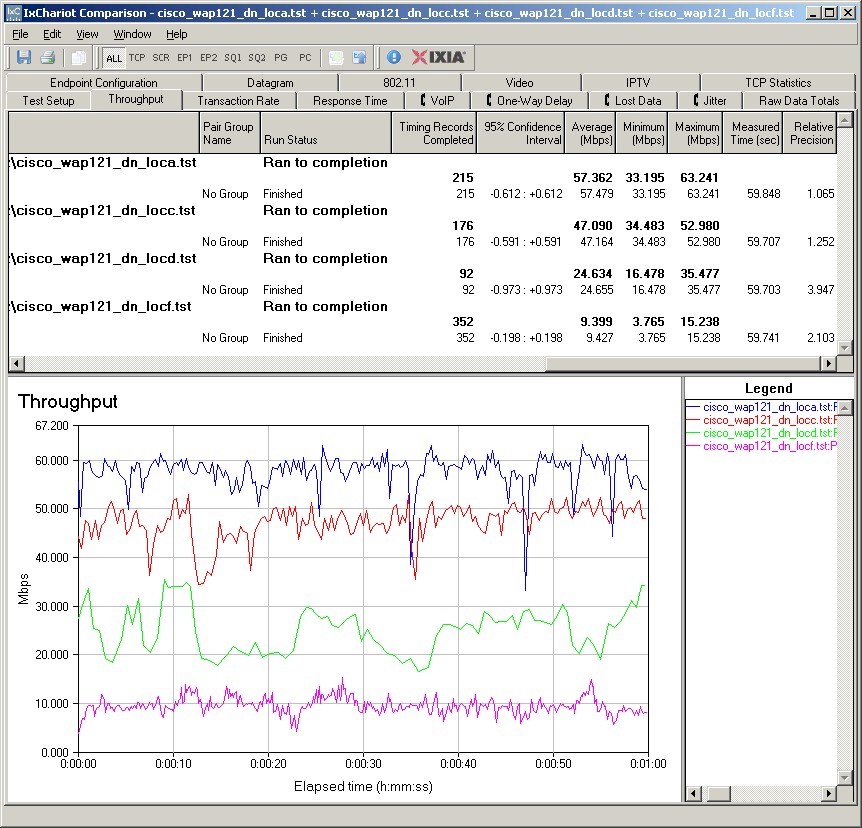Click the Save disk icon
Image resolution: width=862 pixels, height=828 pixels.
coord(24,57)
